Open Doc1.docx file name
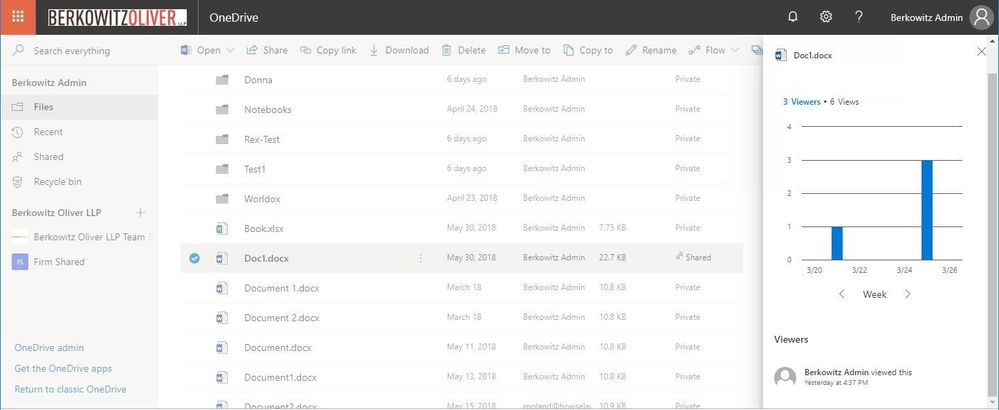The width and height of the screenshot is (999, 410). coord(266,258)
